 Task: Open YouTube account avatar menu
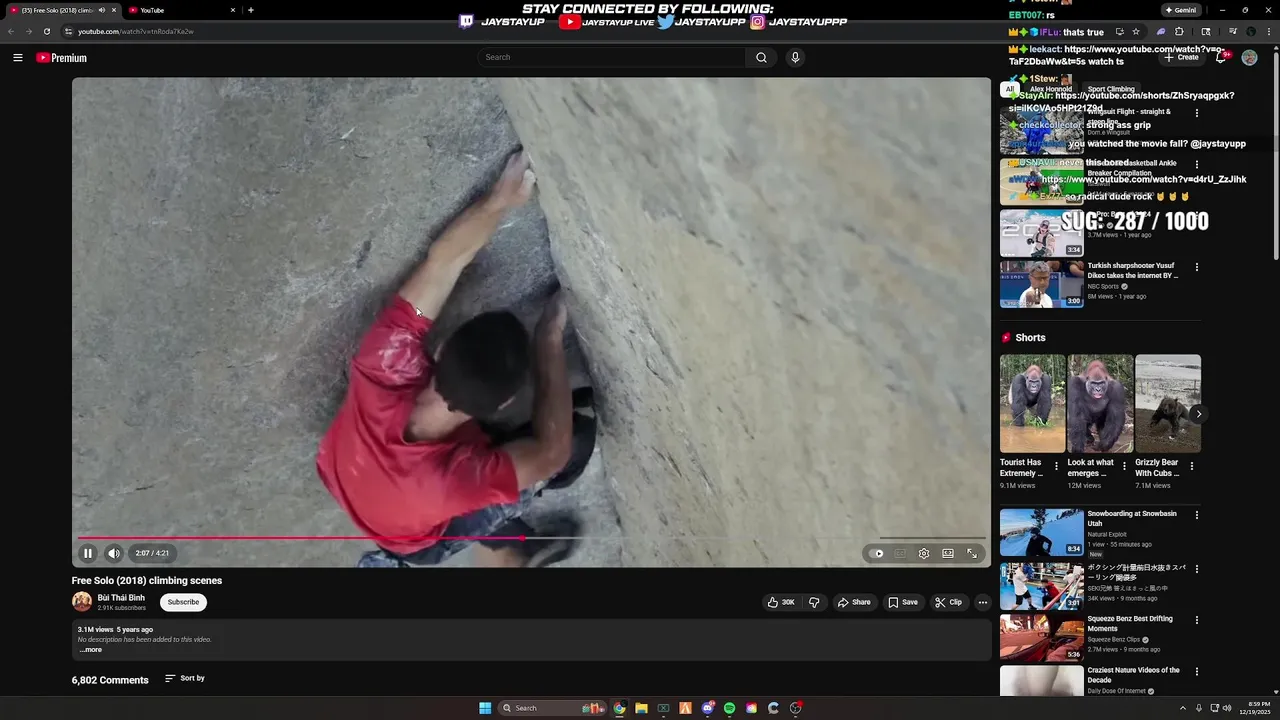click(x=1249, y=58)
